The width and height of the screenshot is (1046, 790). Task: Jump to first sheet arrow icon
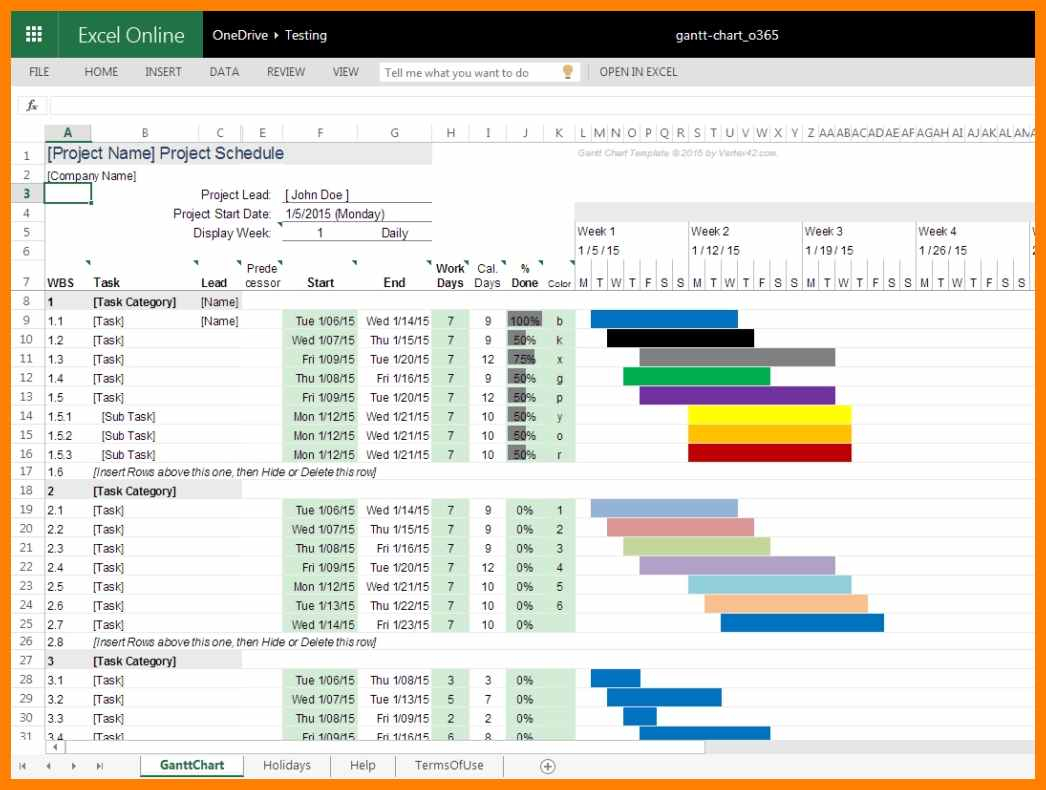point(23,766)
